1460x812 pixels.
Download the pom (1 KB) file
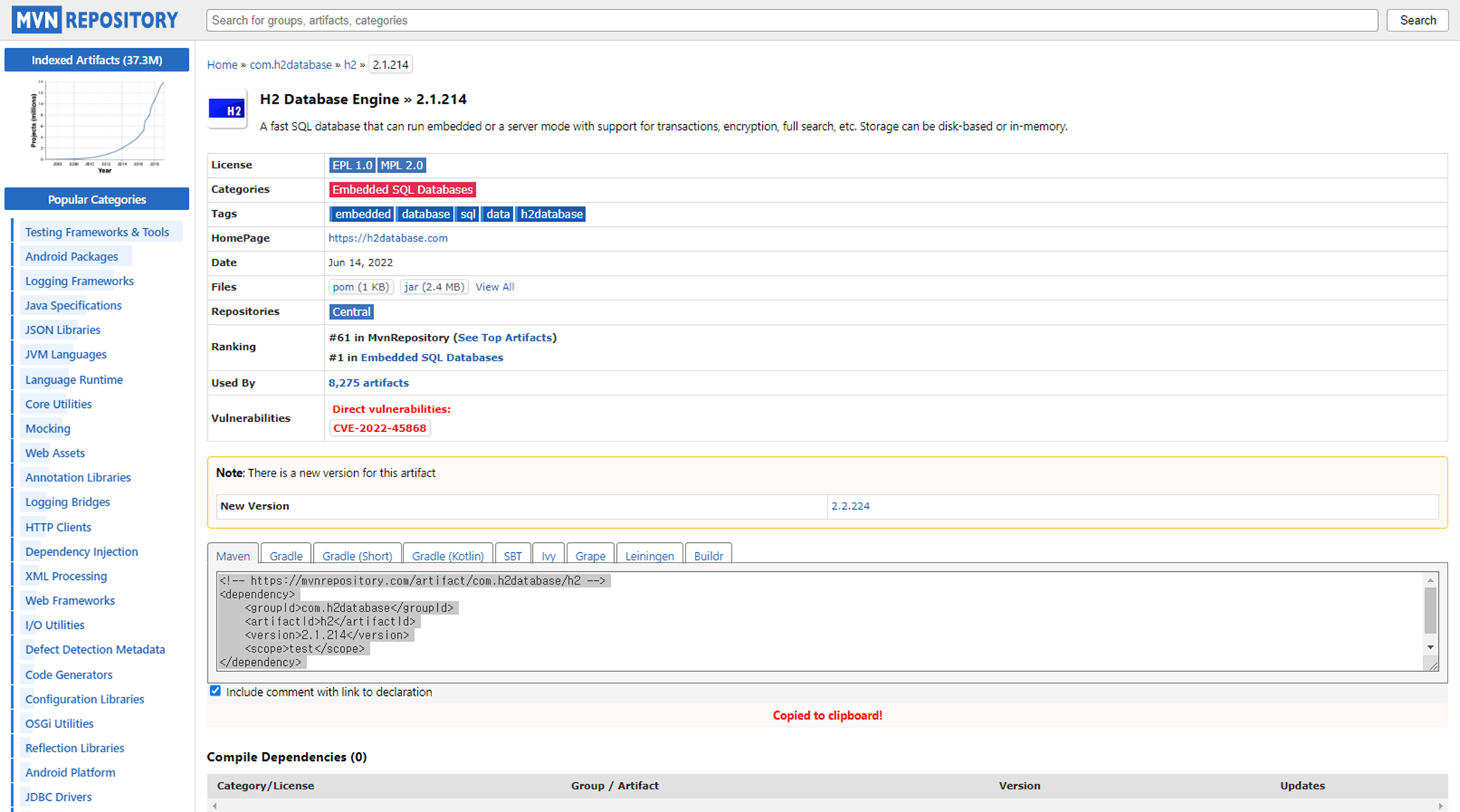coord(361,287)
